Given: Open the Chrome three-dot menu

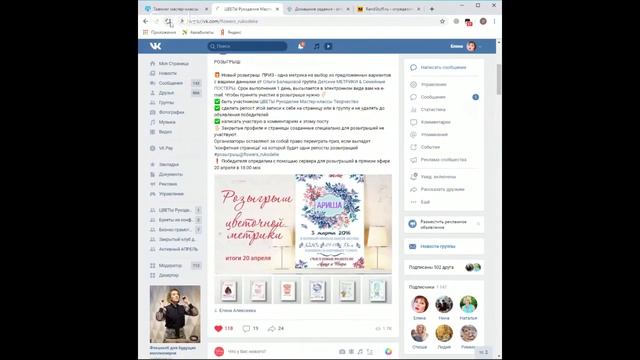Looking at the screenshot, I should point(494,21).
